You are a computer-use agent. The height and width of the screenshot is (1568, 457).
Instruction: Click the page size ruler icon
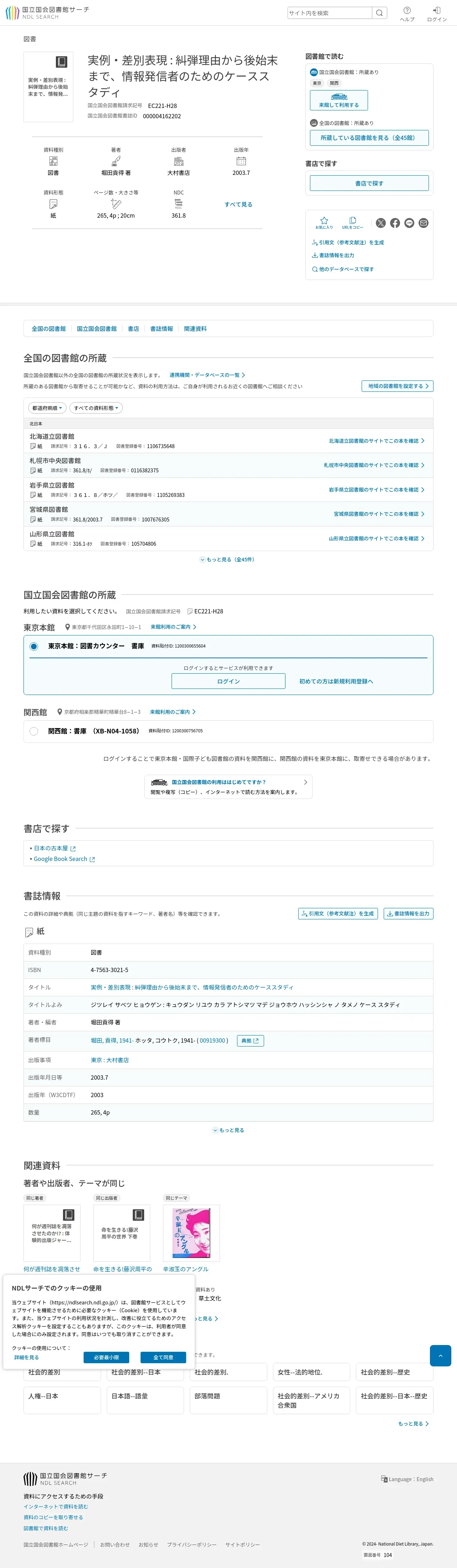click(x=116, y=204)
